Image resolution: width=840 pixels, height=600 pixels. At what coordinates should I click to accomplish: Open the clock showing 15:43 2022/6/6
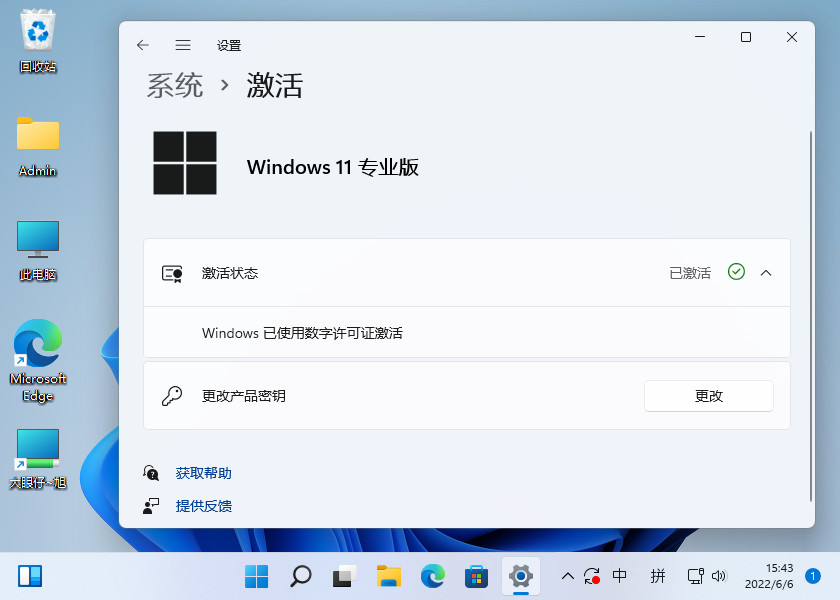(769, 576)
